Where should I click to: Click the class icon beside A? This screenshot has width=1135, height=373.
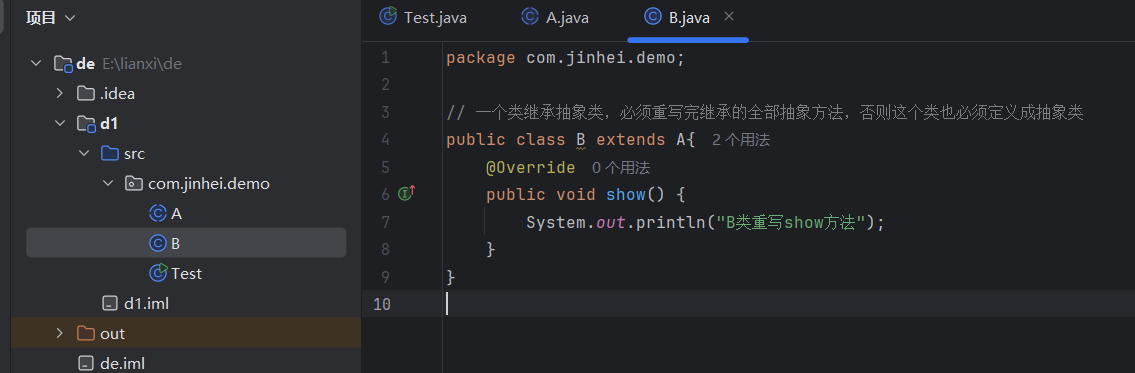coord(158,214)
